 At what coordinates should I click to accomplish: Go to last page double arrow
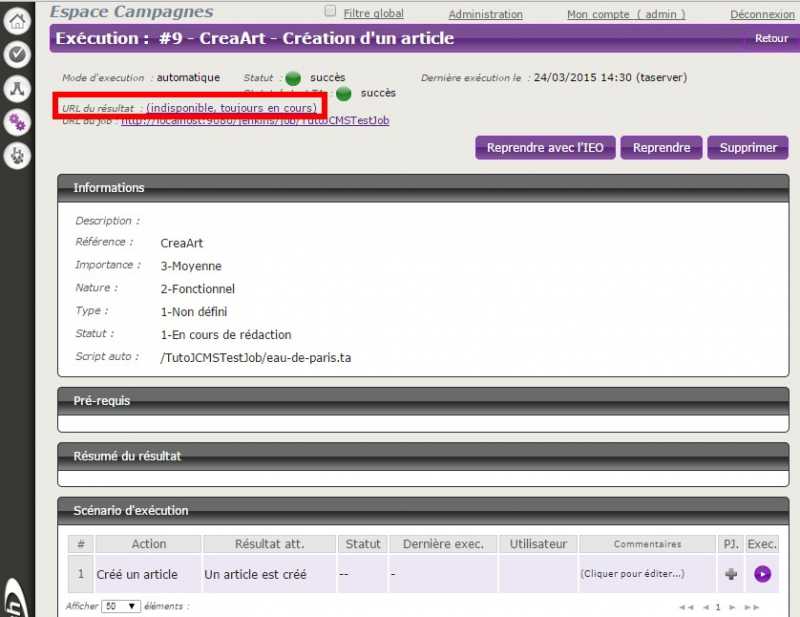(752, 607)
